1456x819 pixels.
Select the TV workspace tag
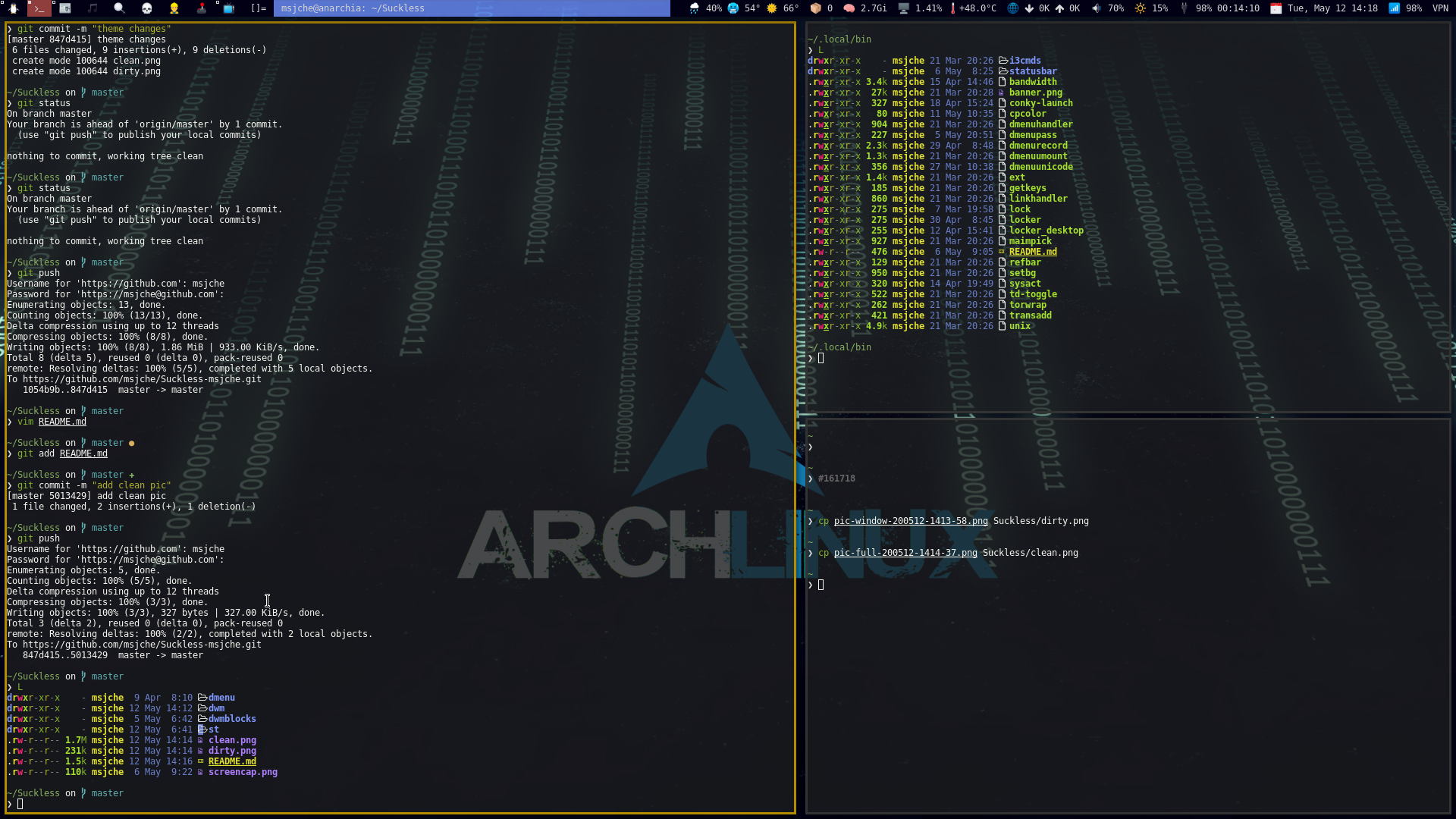(x=228, y=8)
